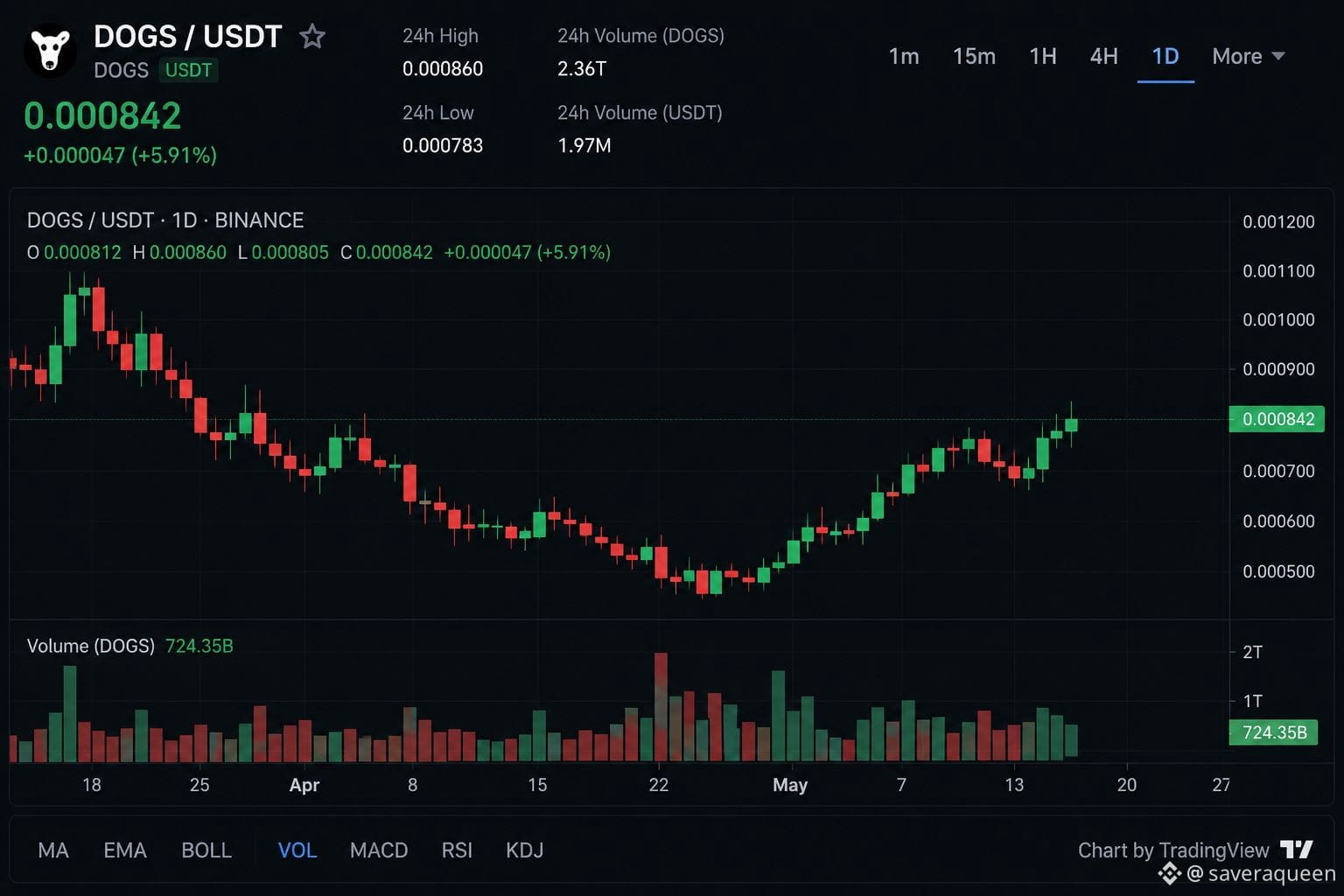The image size is (1344, 896).
Task: Click the Apr label on time axis
Action: coord(304,785)
